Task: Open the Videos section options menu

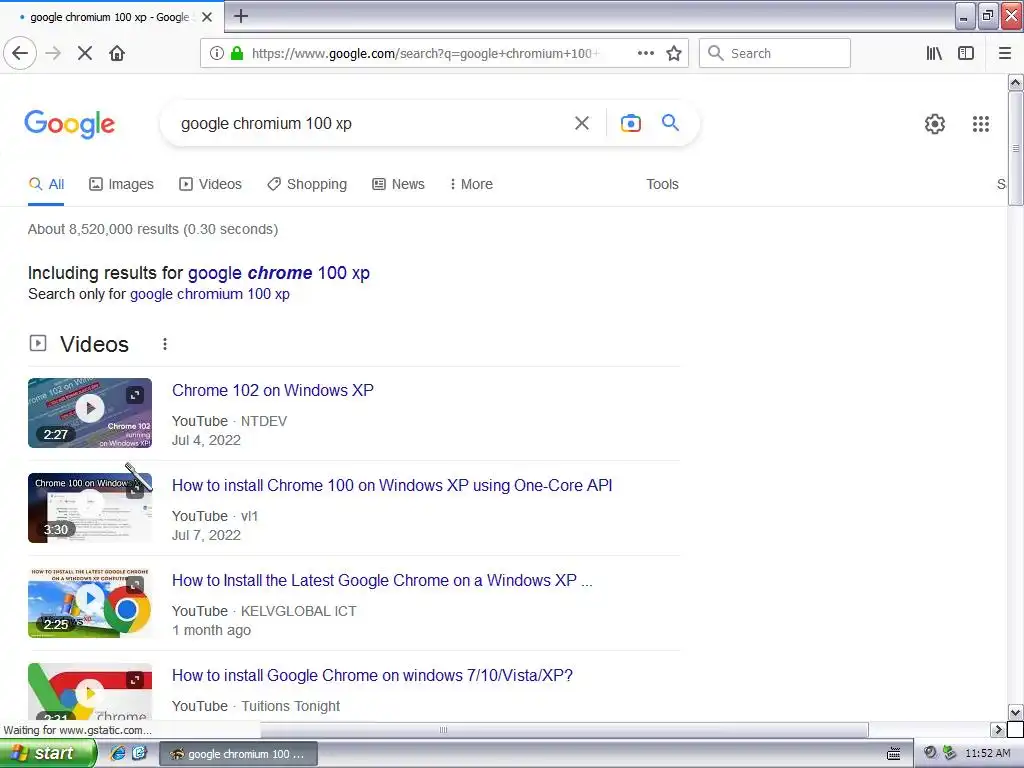Action: 165,344
